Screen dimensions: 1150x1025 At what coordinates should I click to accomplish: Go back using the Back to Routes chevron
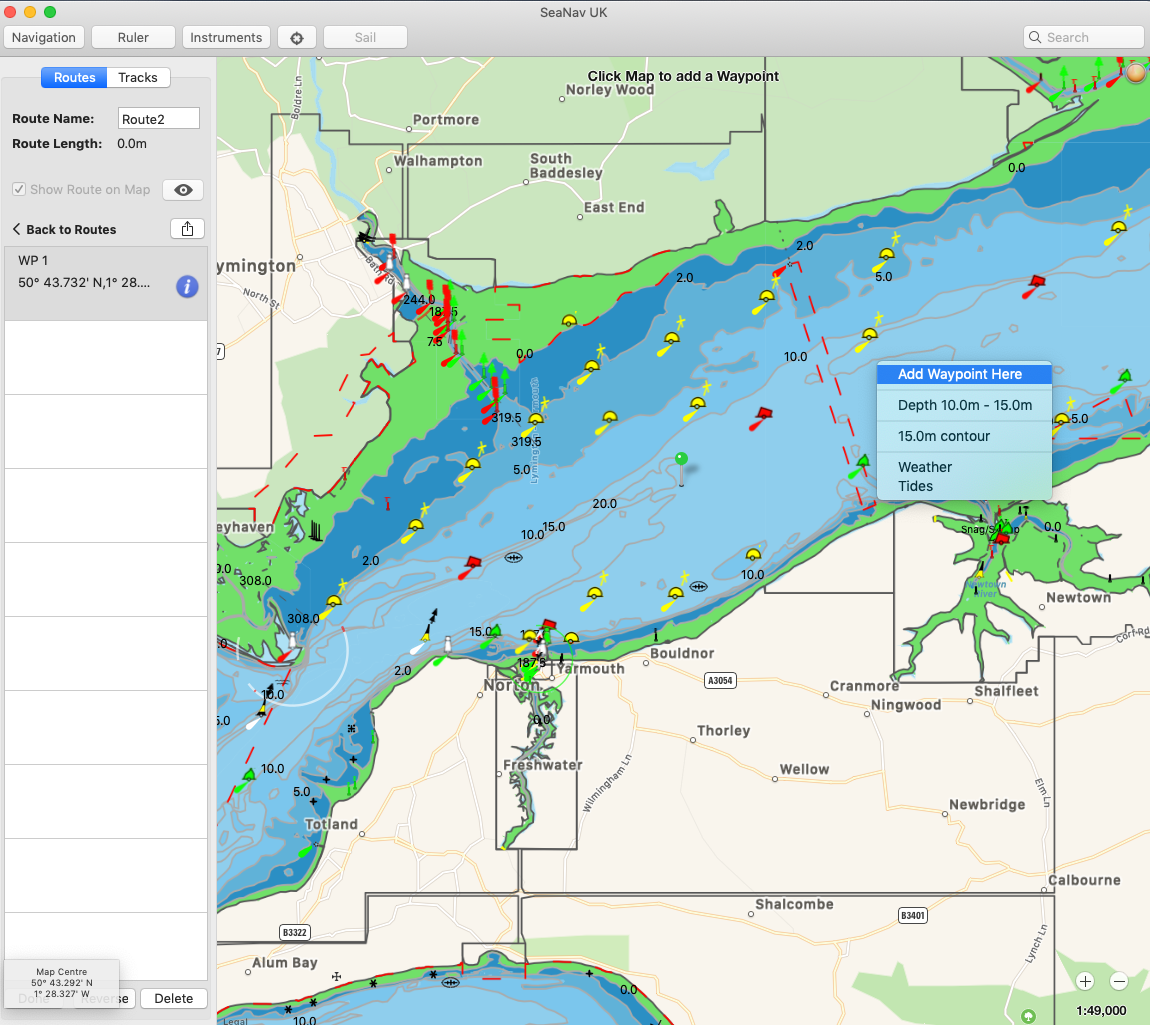pos(16,229)
